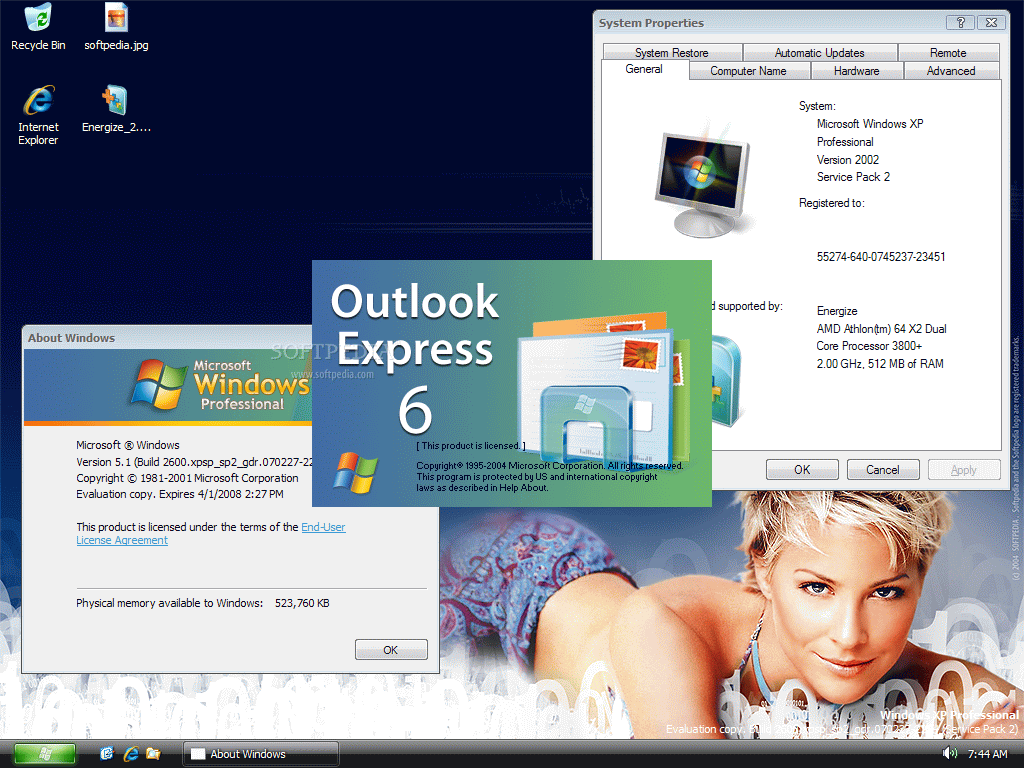Click '[ This product is licensed. ]' text

pos(470,445)
